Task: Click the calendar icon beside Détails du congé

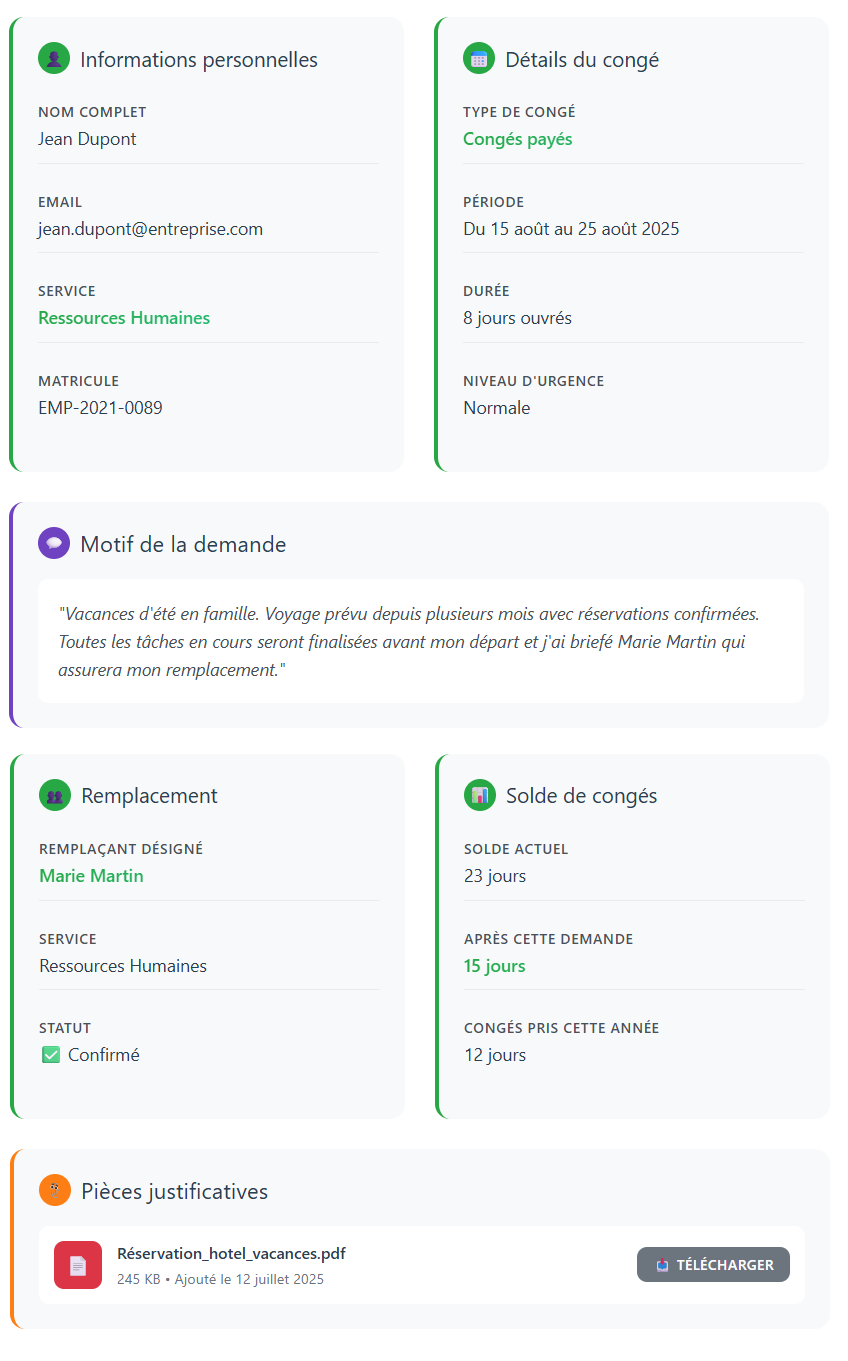Action: [479, 58]
